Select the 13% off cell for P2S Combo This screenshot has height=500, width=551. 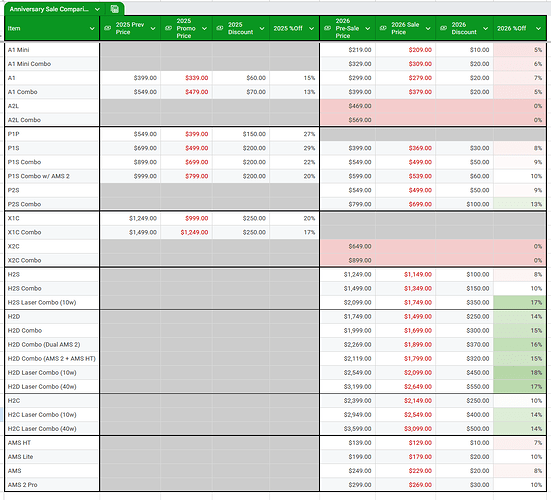[519, 204]
